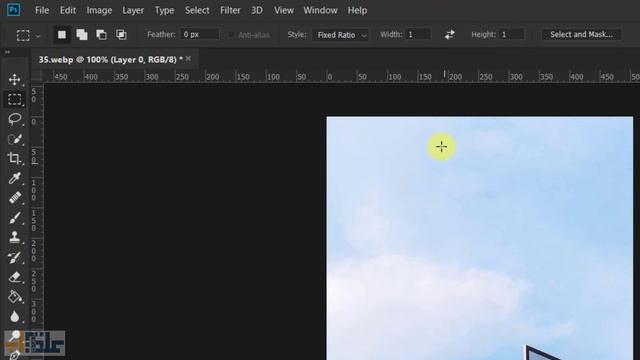640x360 pixels.
Task: Open the Type menu
Action: [x=164, y=10]
